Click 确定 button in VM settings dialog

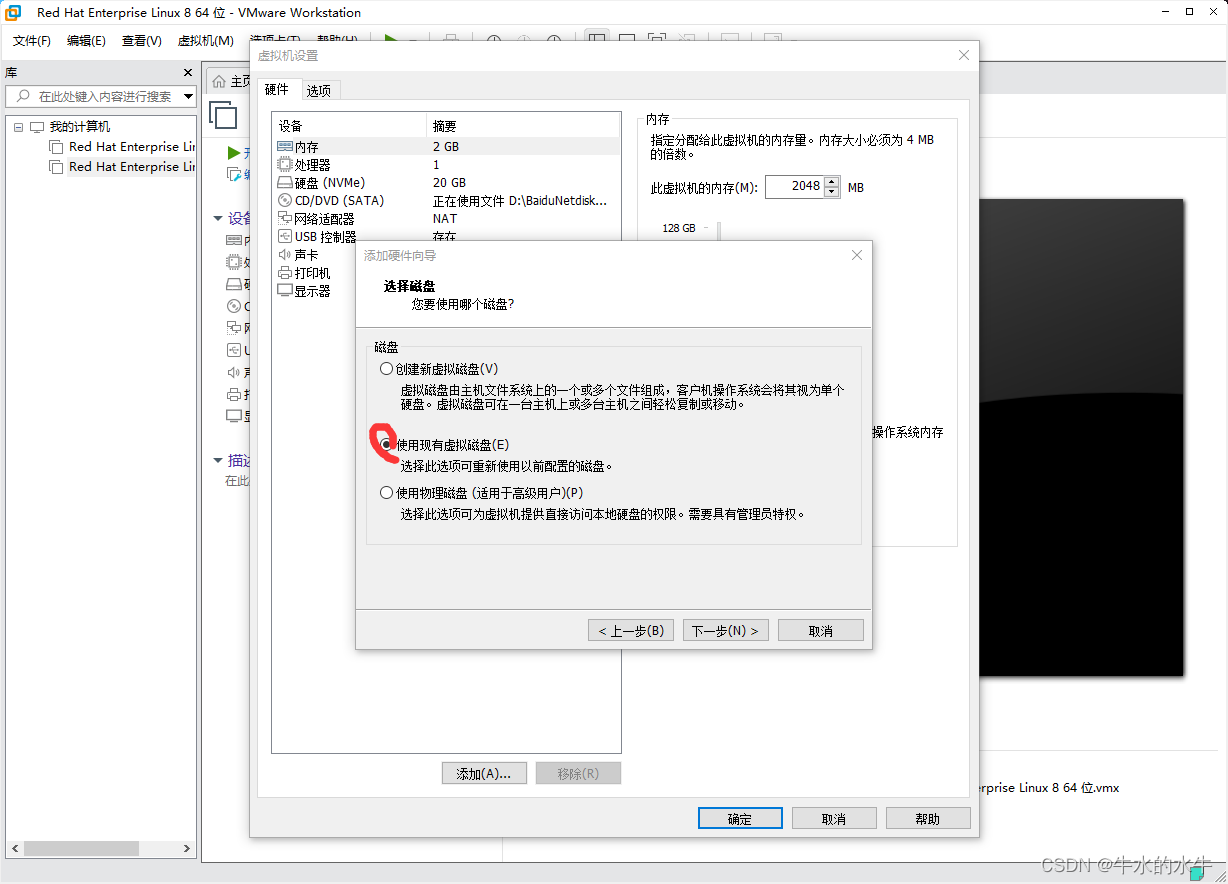click(740, 818)
